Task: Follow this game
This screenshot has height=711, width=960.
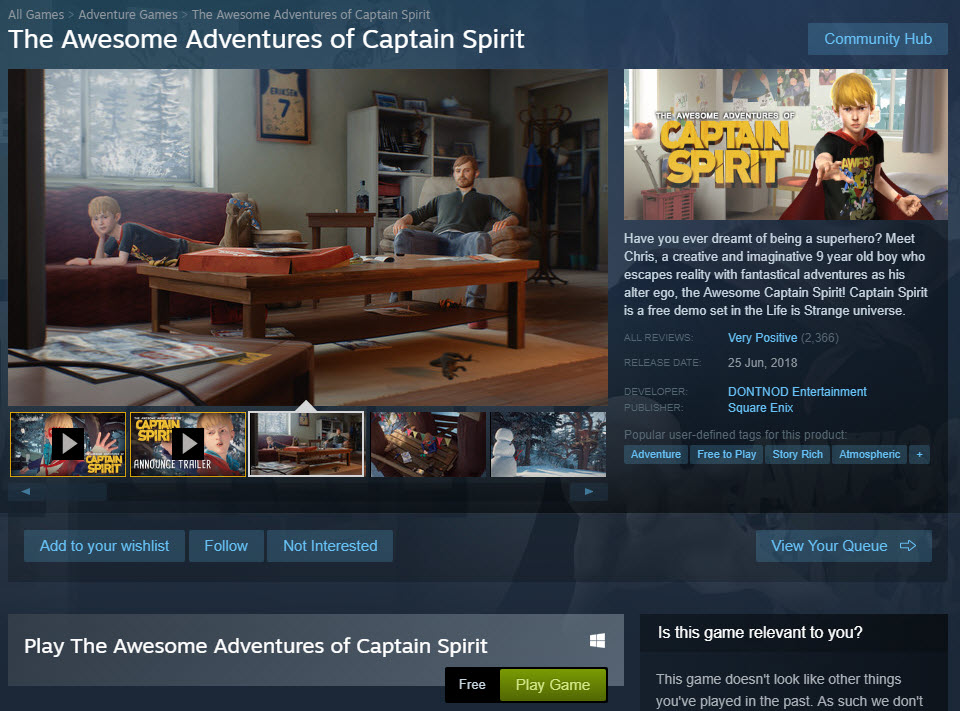Action: [226, 546]
